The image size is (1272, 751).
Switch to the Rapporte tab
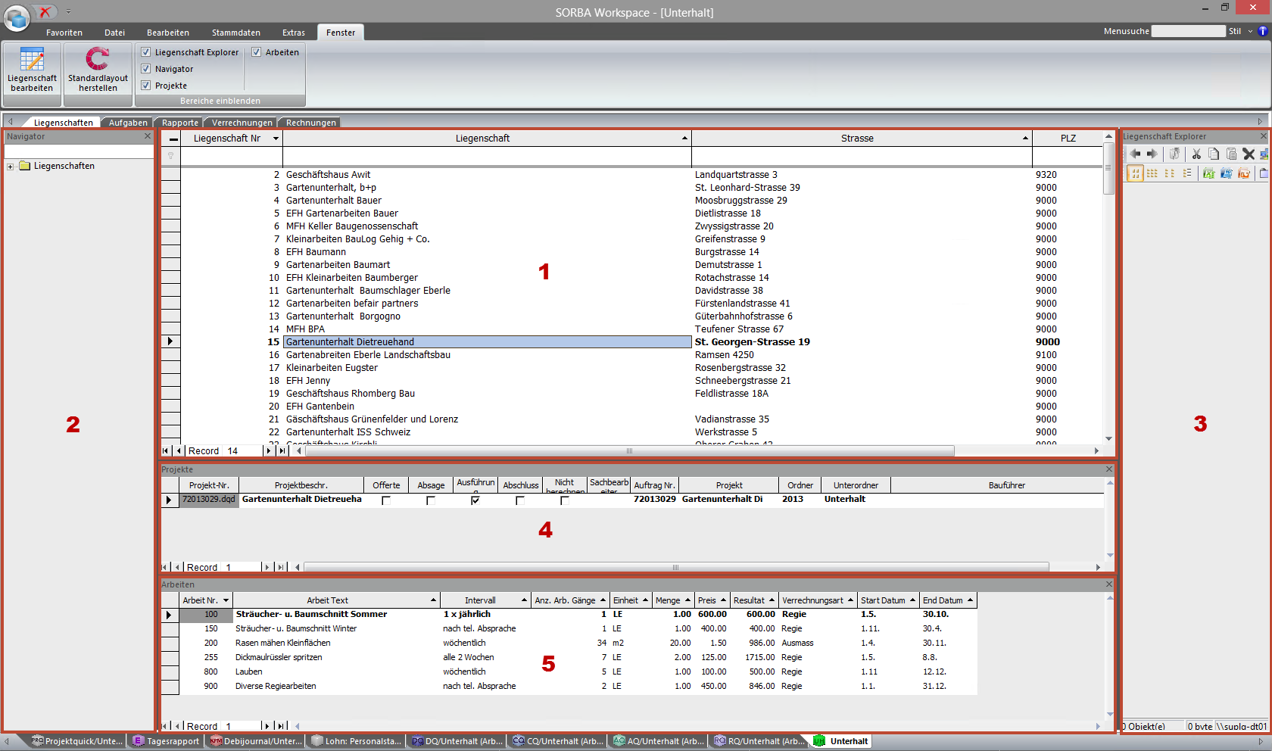click(180, 123)
